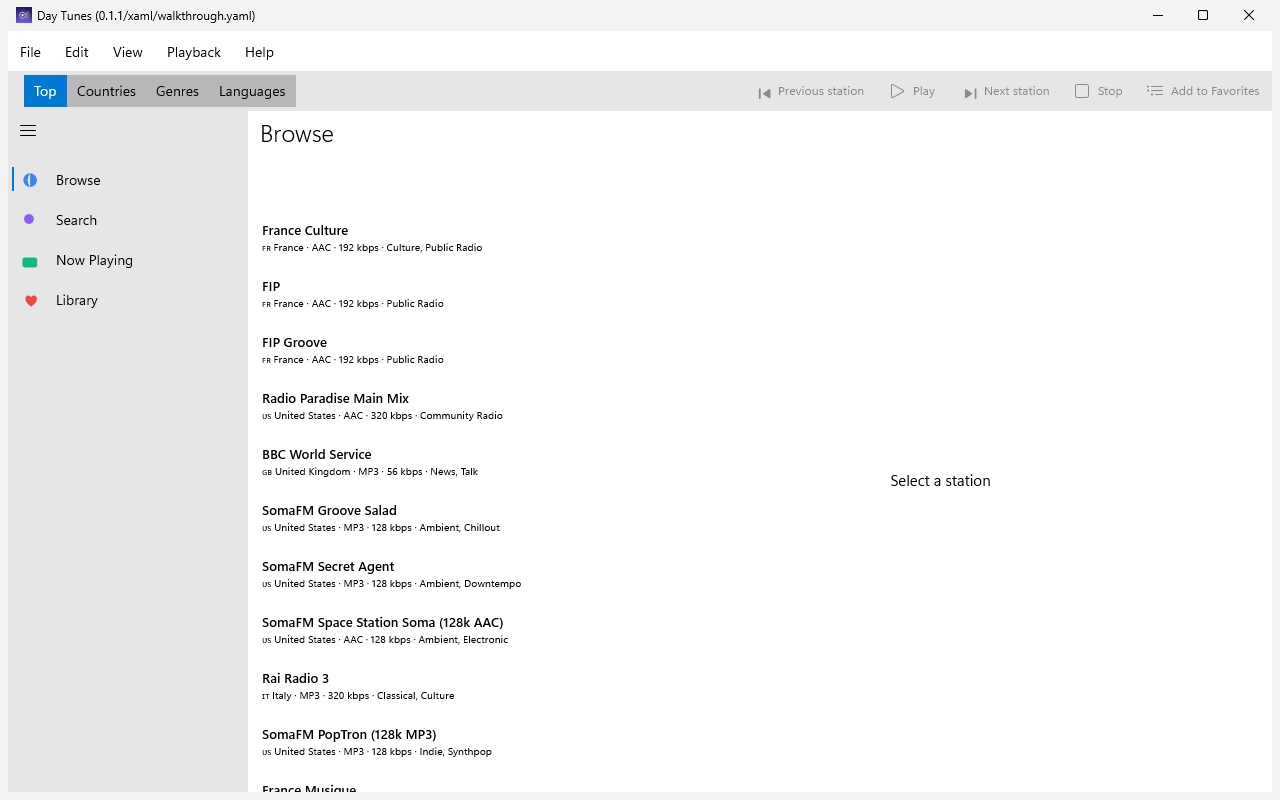Open the Library page label
Screen dimensions: 1280x800
(x=77, y=300)
